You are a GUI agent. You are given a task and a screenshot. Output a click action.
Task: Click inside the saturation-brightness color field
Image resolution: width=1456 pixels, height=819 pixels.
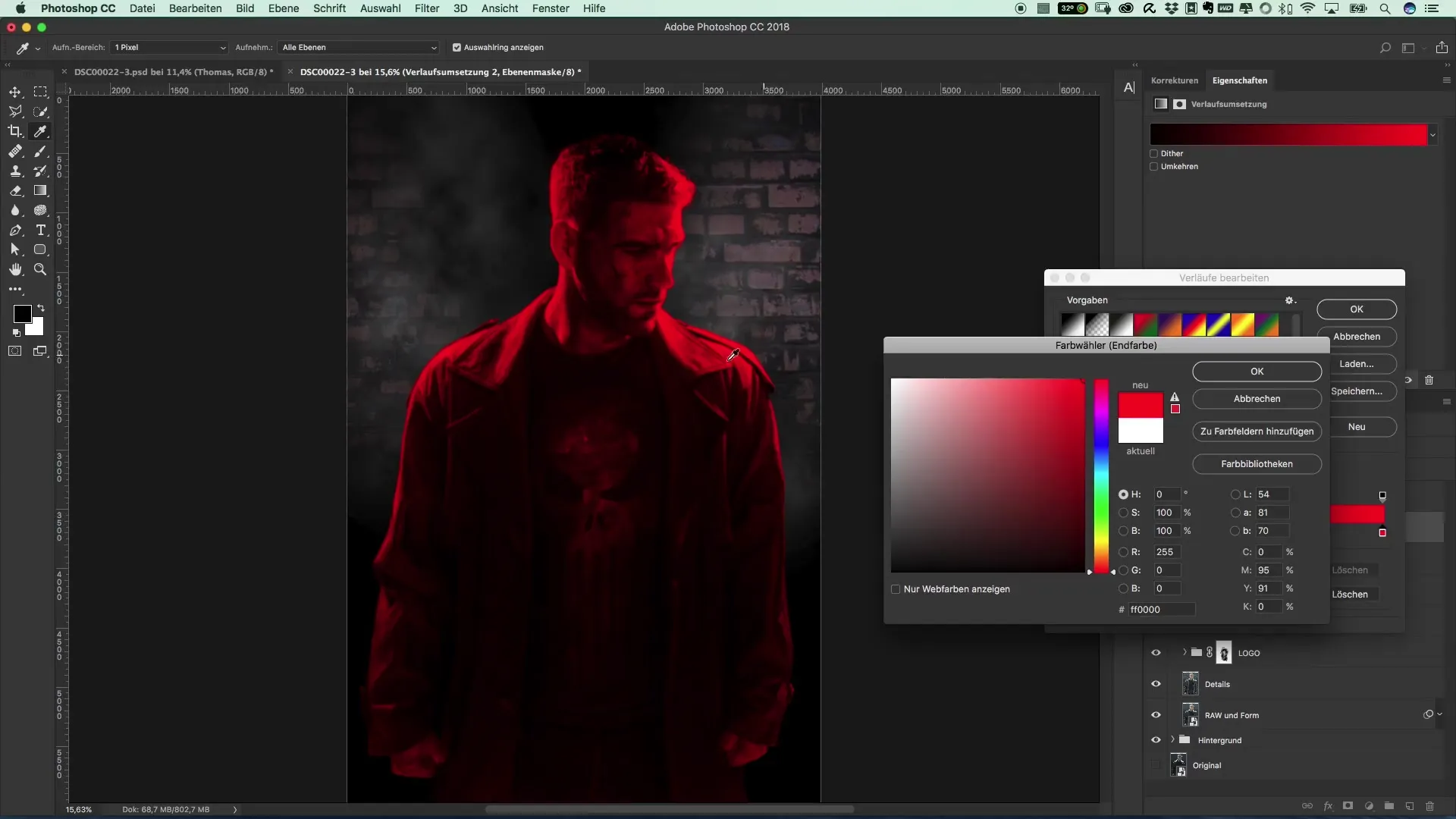tap(987, 475)
